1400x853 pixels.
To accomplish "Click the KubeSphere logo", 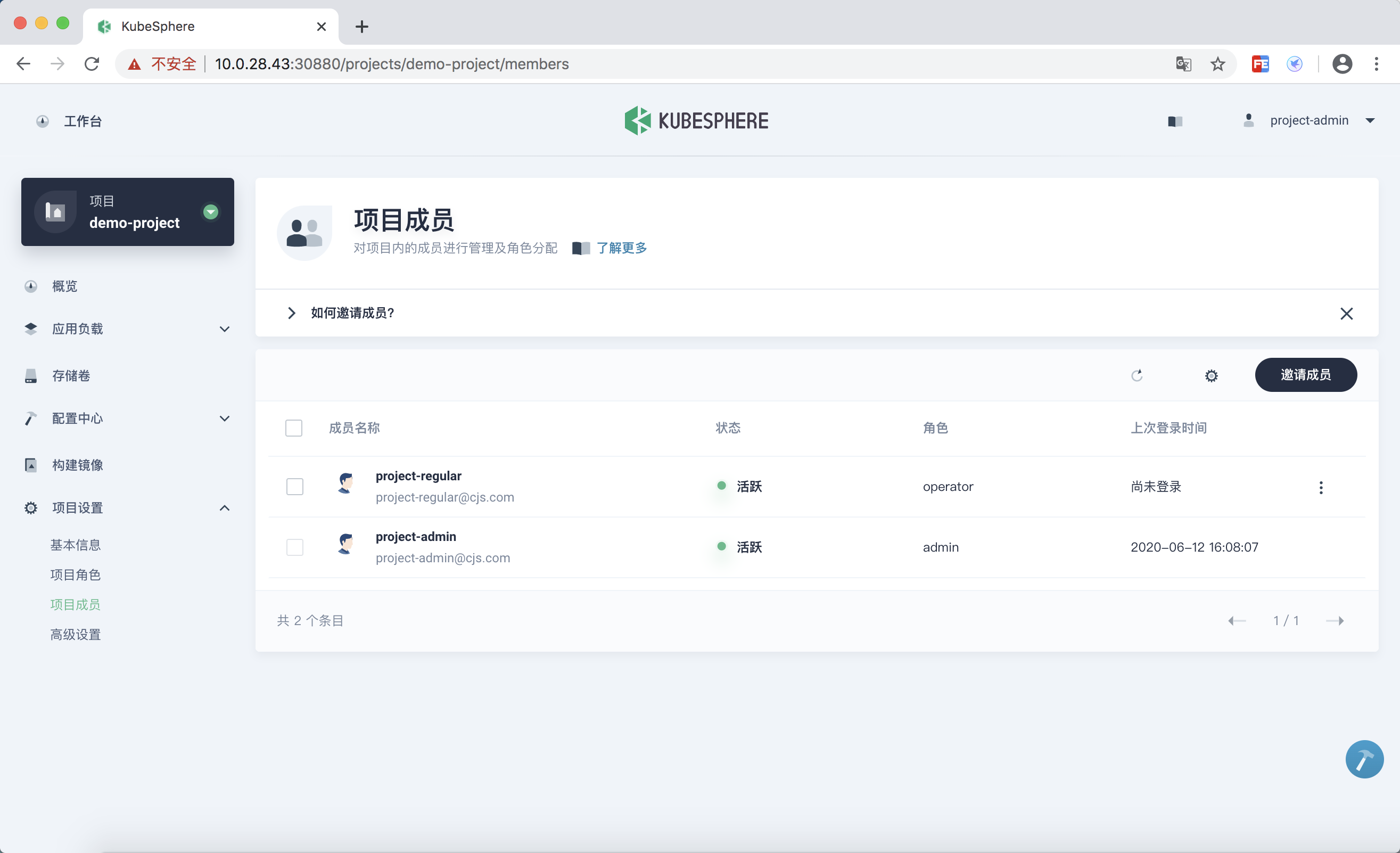I will 696,120.
